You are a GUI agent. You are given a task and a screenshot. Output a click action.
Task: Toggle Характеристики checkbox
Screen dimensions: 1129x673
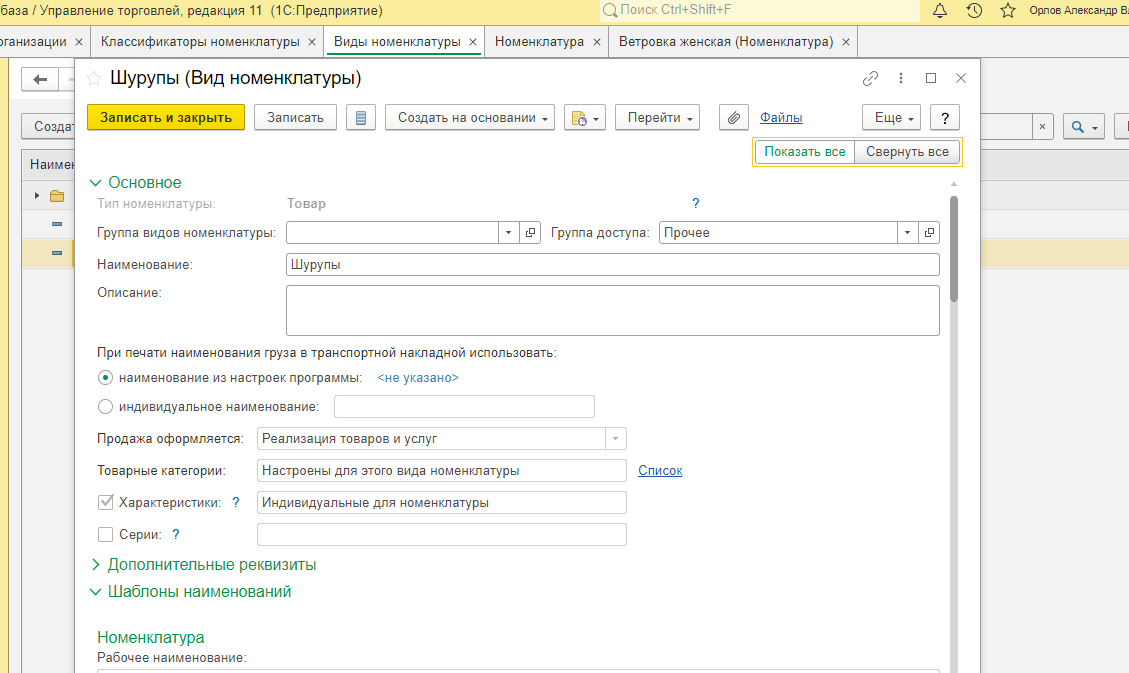pos(105,502)
